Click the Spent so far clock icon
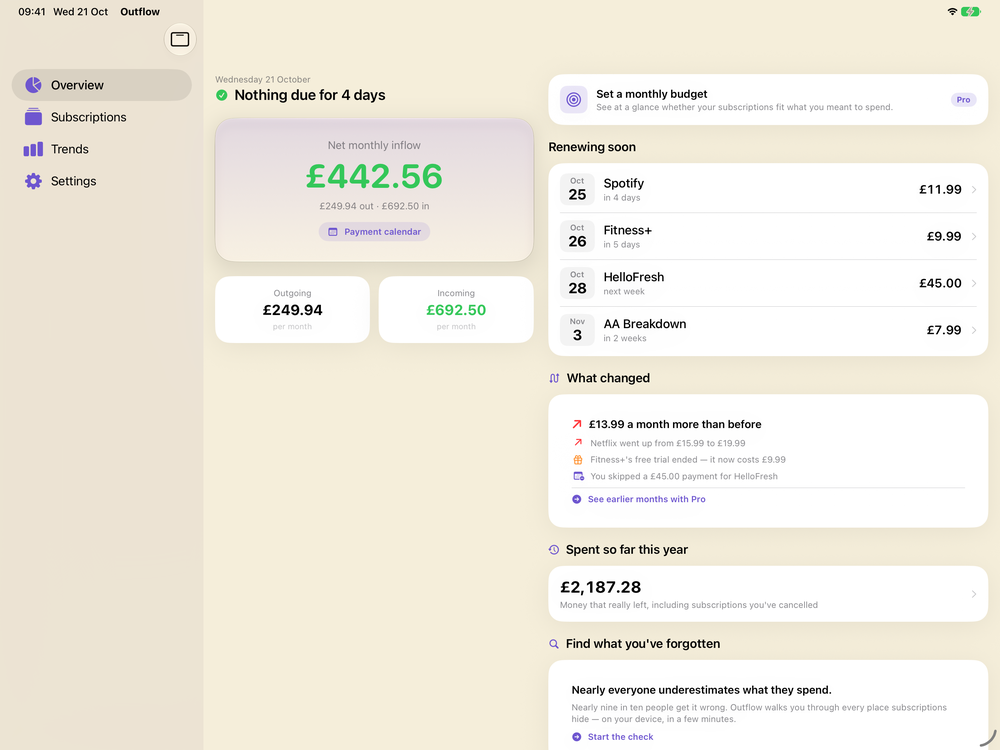Viewport: 1000px width, 750px height. tap(554, 550)
